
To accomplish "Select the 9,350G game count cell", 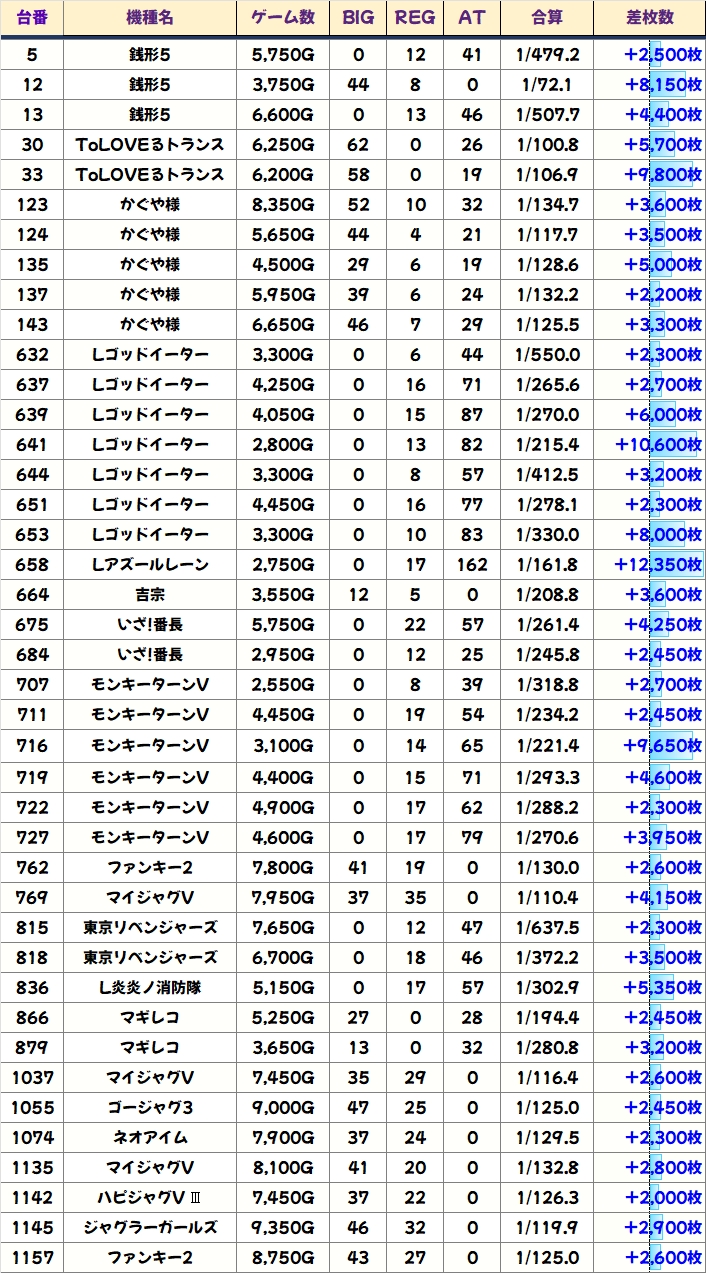I will pos(283,1228).
